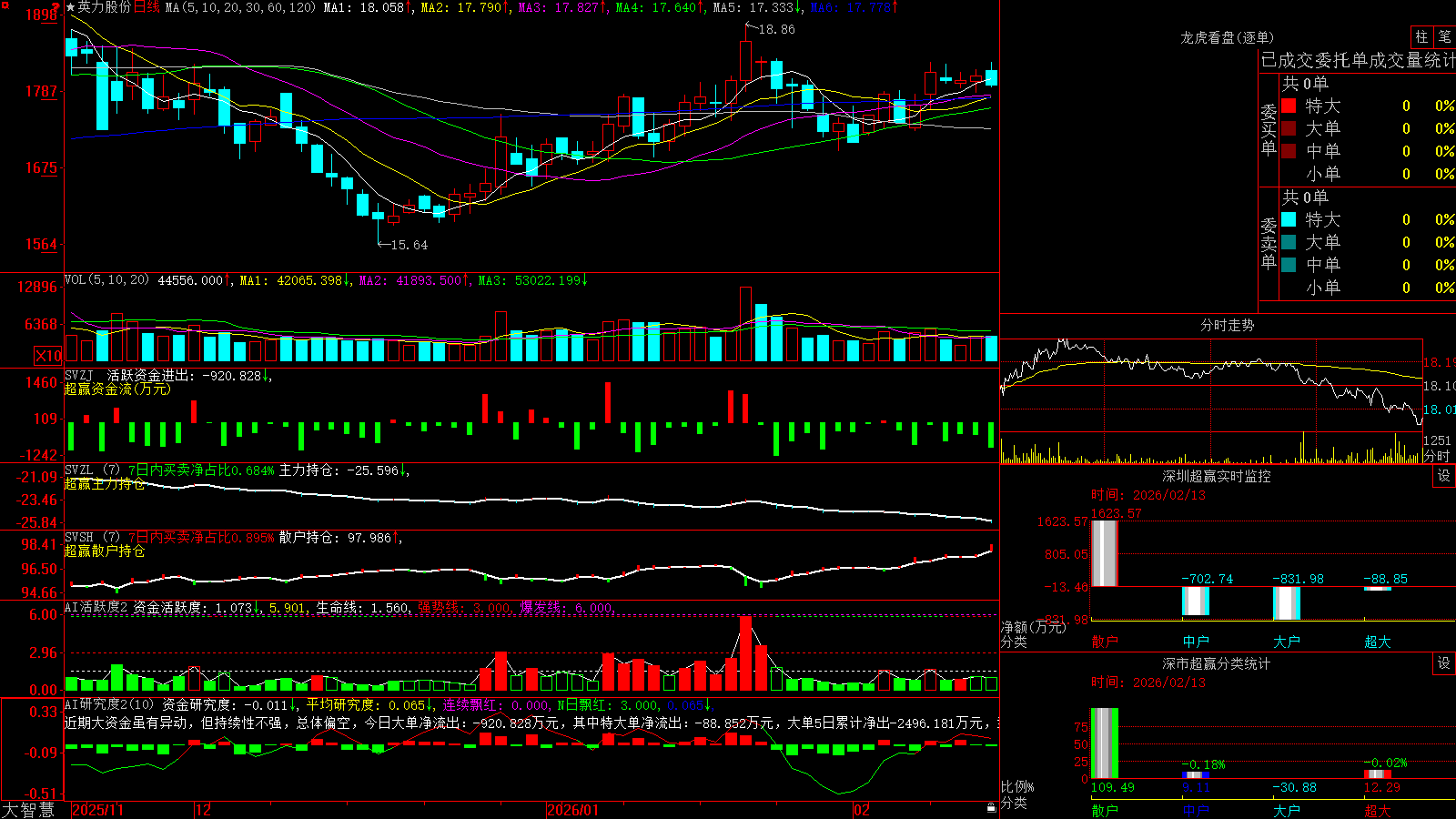Viewport: 1456px width, 819px height.
Task: Select the SVZJ indicator name
Action: (x=79, y=375)
